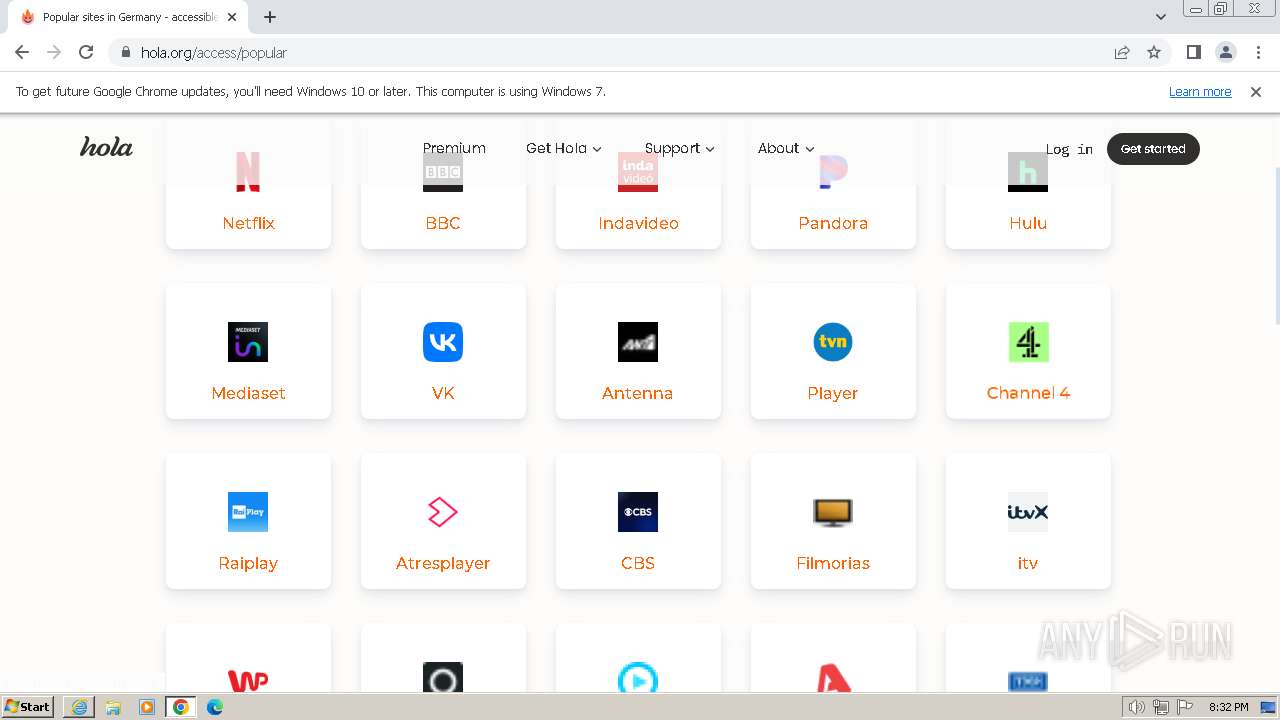Screen dimensions: 1280x720
Task: Go back to the previous page
Action: point(22,52)
